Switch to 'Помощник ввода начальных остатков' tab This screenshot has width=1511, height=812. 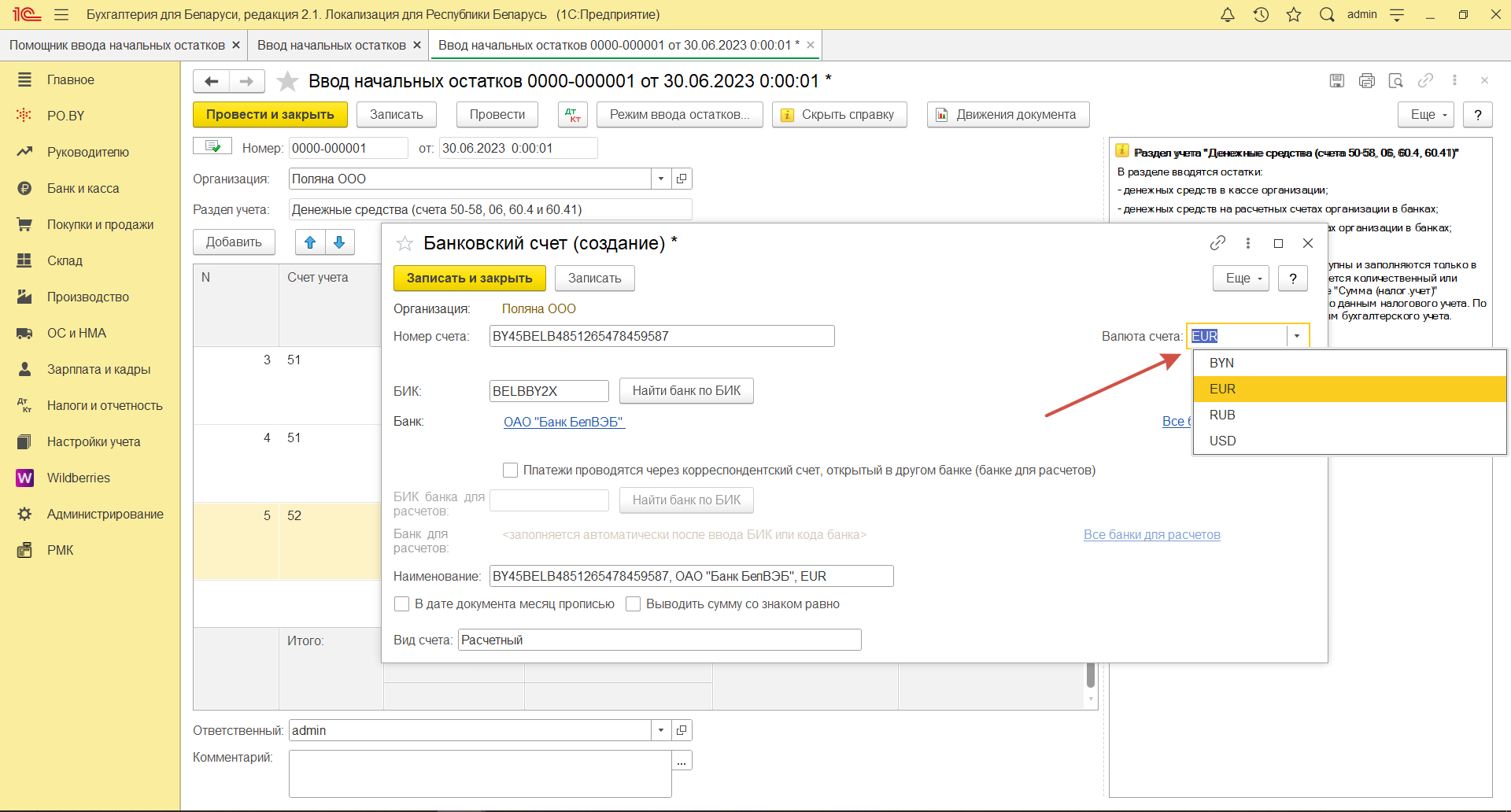117,46
